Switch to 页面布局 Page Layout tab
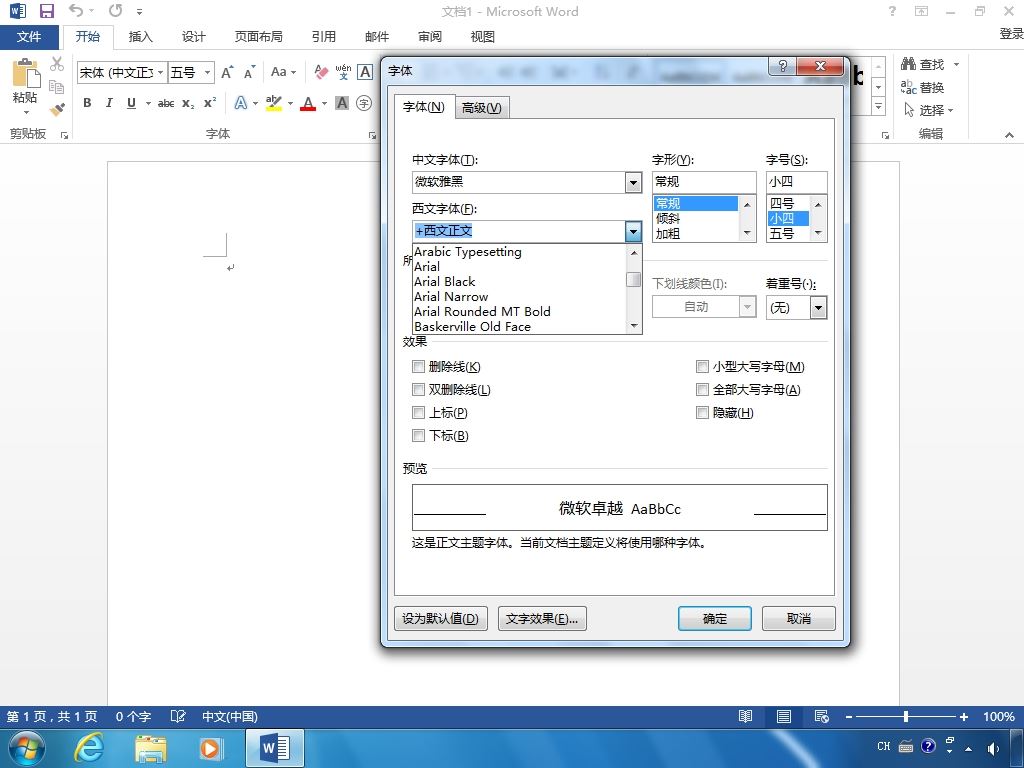The height and width of the screenshot is (768, 1024). (x=259, y=37)
